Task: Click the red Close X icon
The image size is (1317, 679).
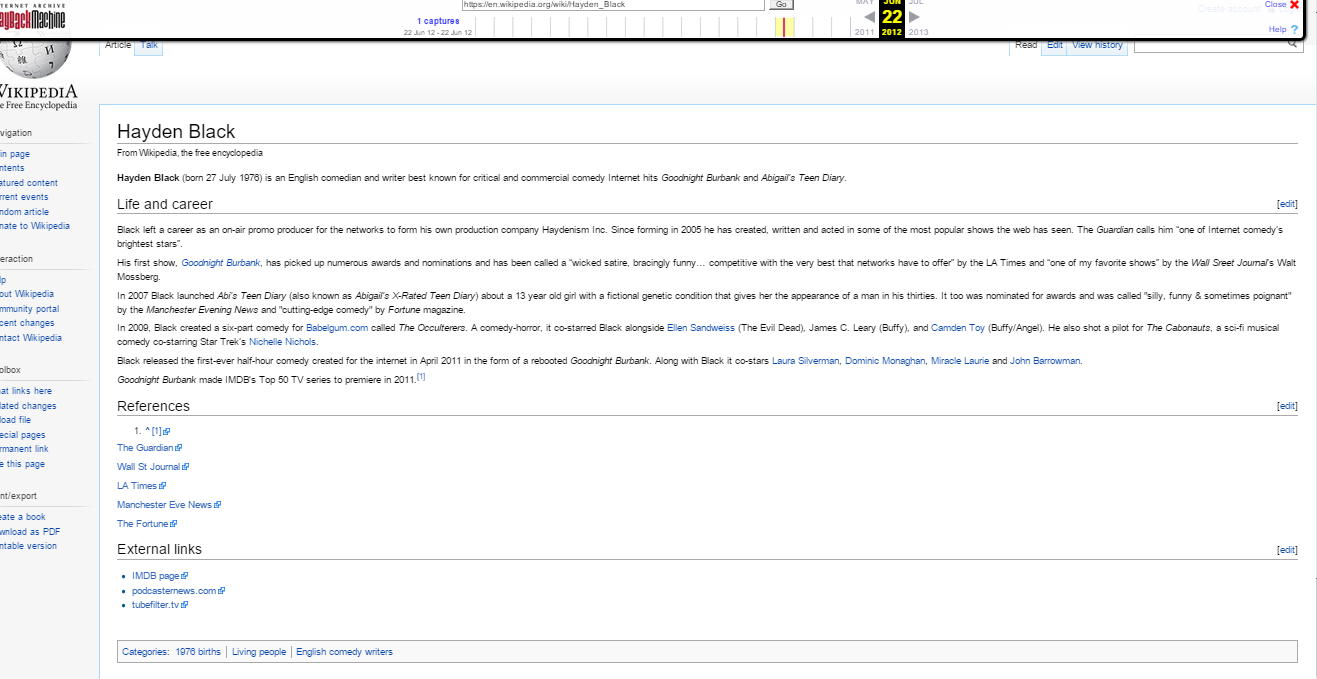Action: 1295,5
